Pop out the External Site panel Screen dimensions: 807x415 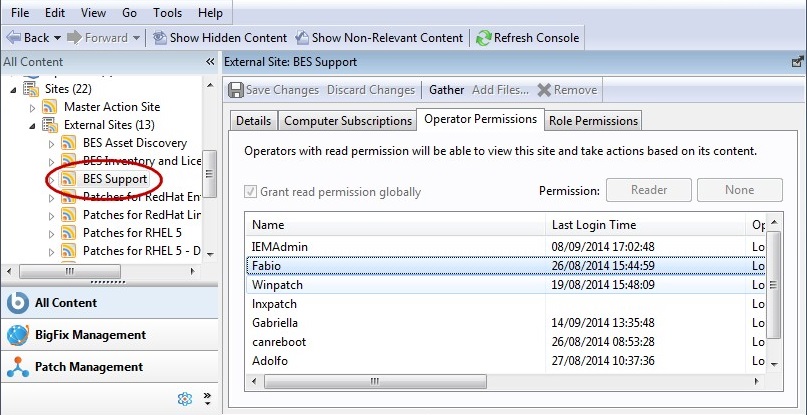pos(797,62)
